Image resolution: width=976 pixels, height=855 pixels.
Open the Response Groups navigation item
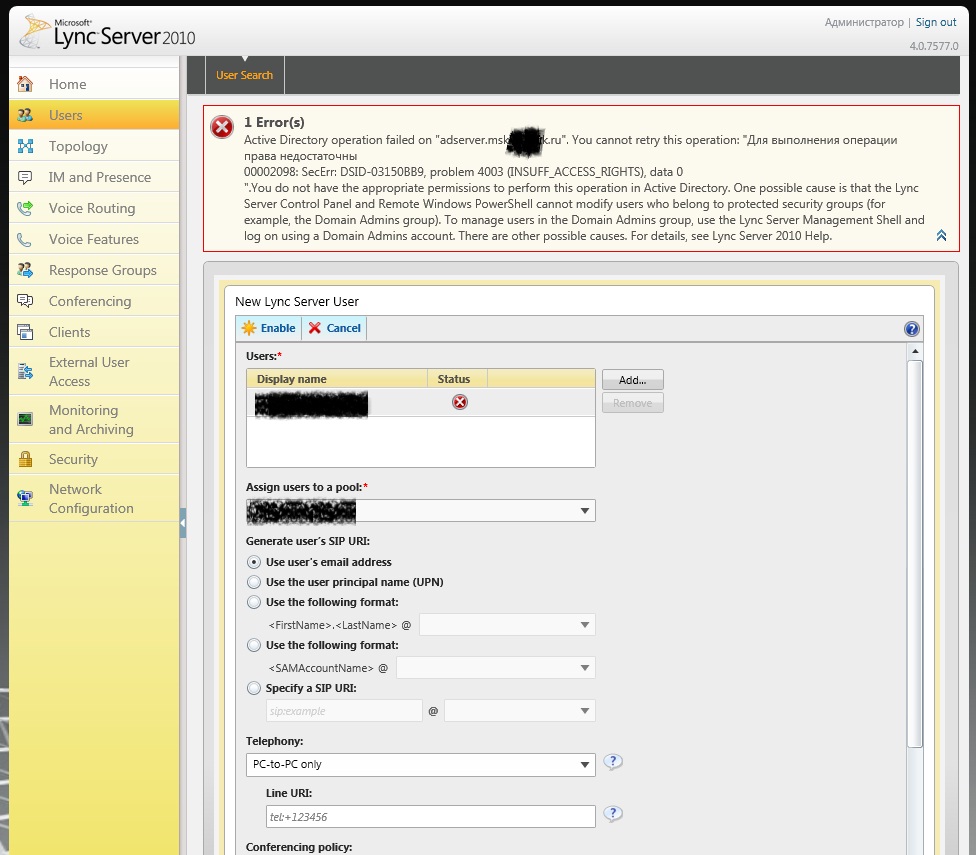(x=94, y=270)
